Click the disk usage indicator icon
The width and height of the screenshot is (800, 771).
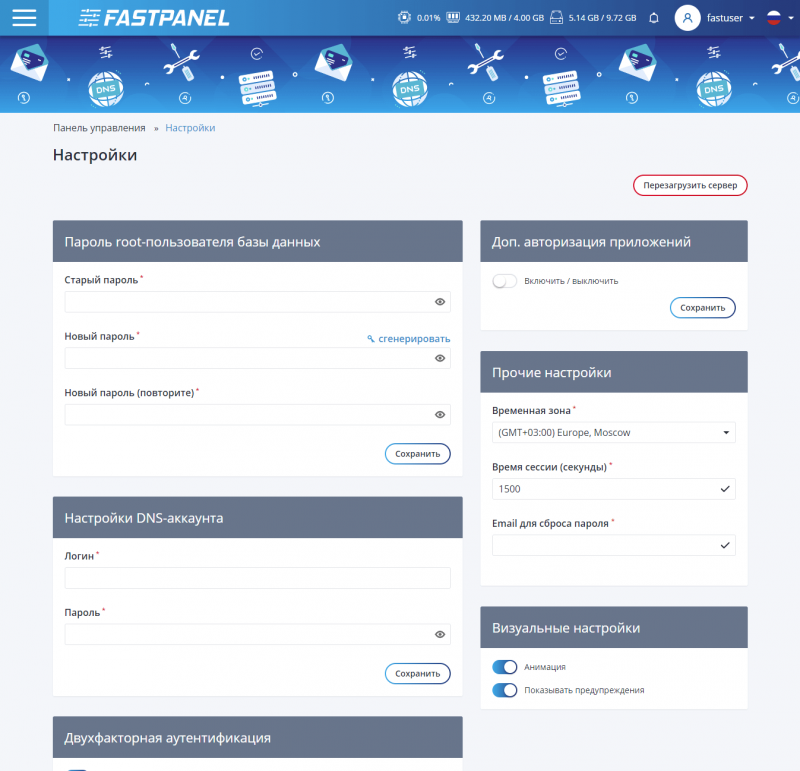coord(557,18)
